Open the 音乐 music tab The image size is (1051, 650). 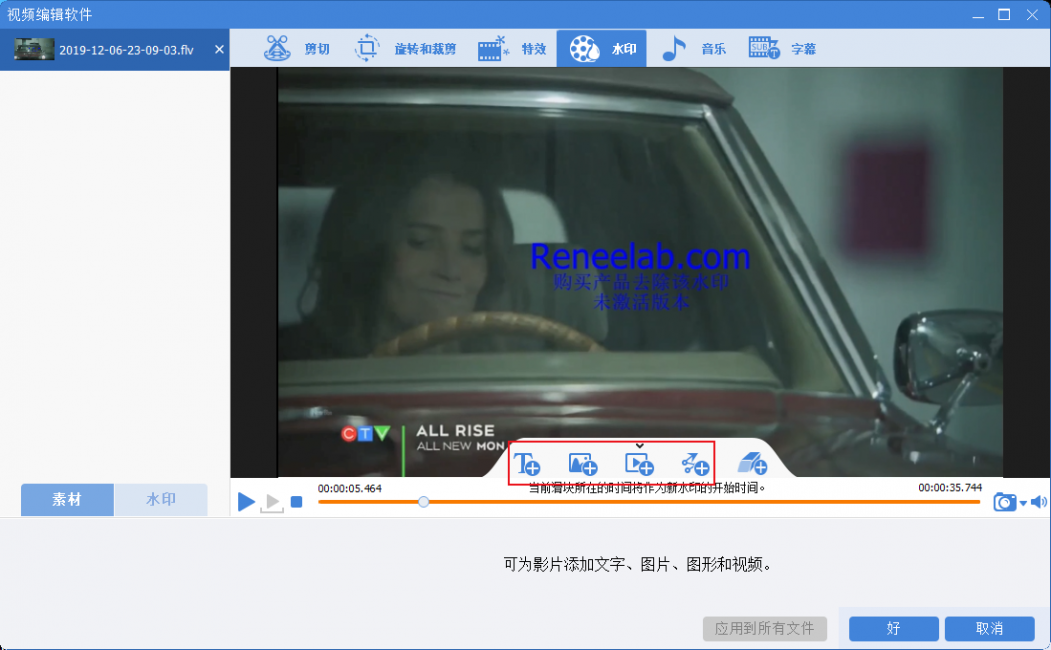(x=694, y=48)
